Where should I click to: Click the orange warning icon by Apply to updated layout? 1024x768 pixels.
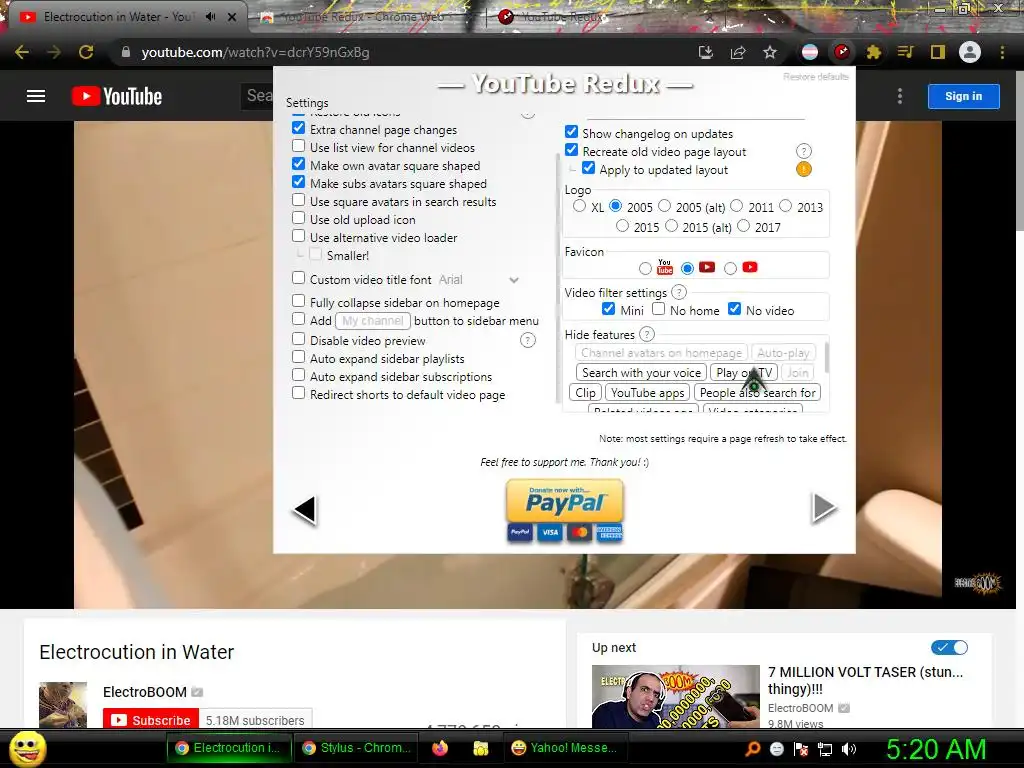804,170
